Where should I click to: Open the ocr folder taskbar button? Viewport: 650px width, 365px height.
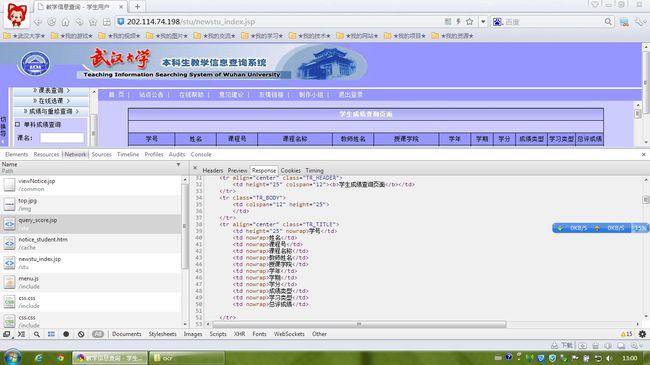pos(187,358)
